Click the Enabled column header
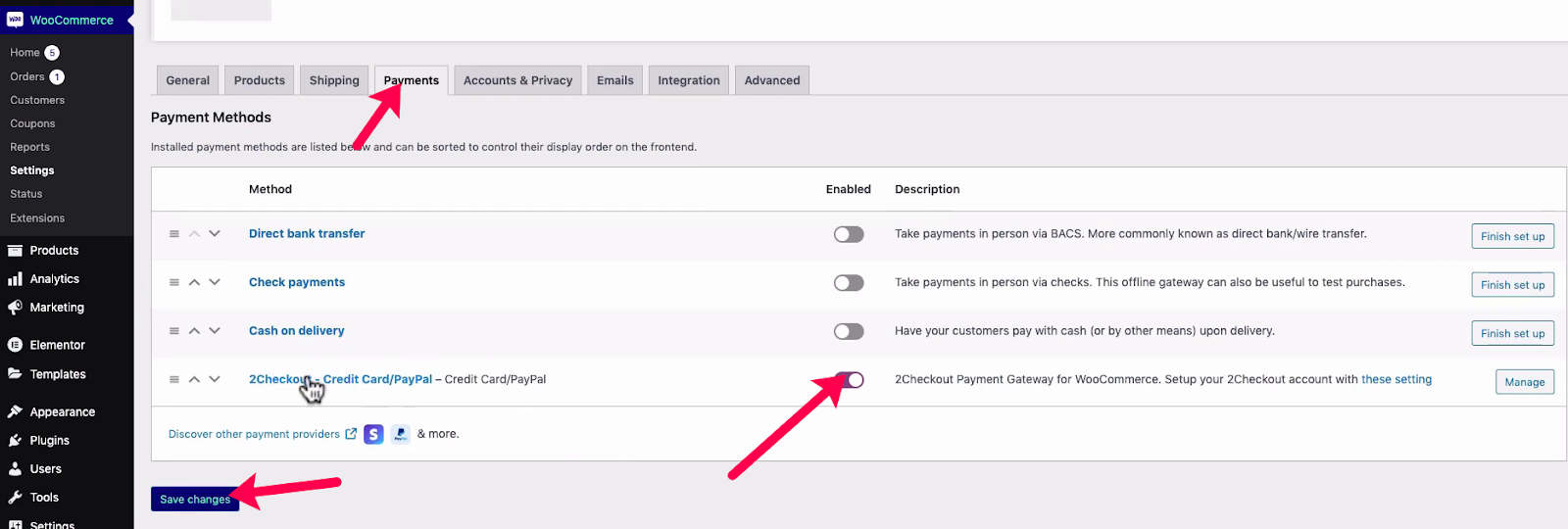The height and width of the screenshot is (529, 1568). [849, 189]
